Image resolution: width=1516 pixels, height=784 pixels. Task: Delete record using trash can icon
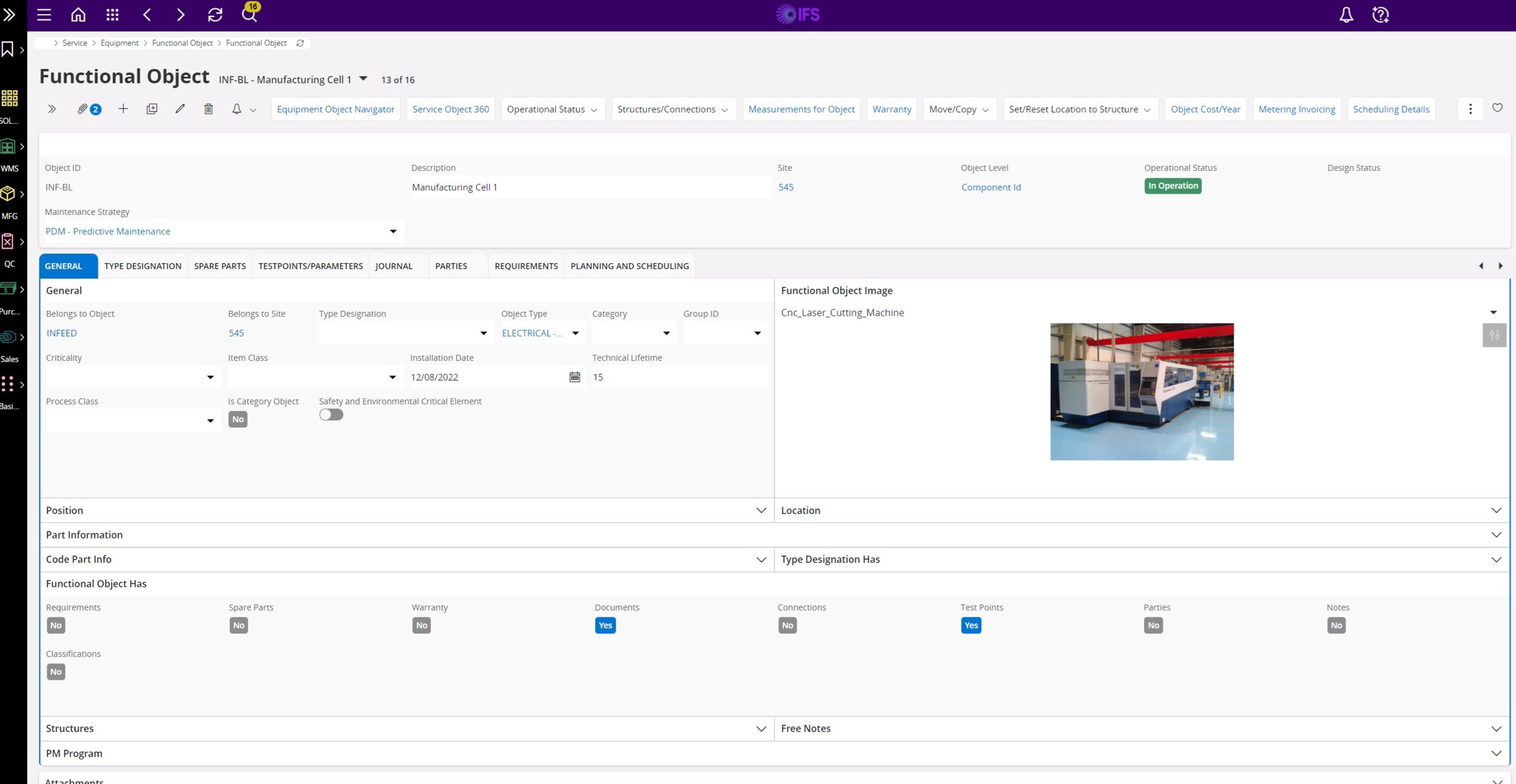click(x=208, y=109)
